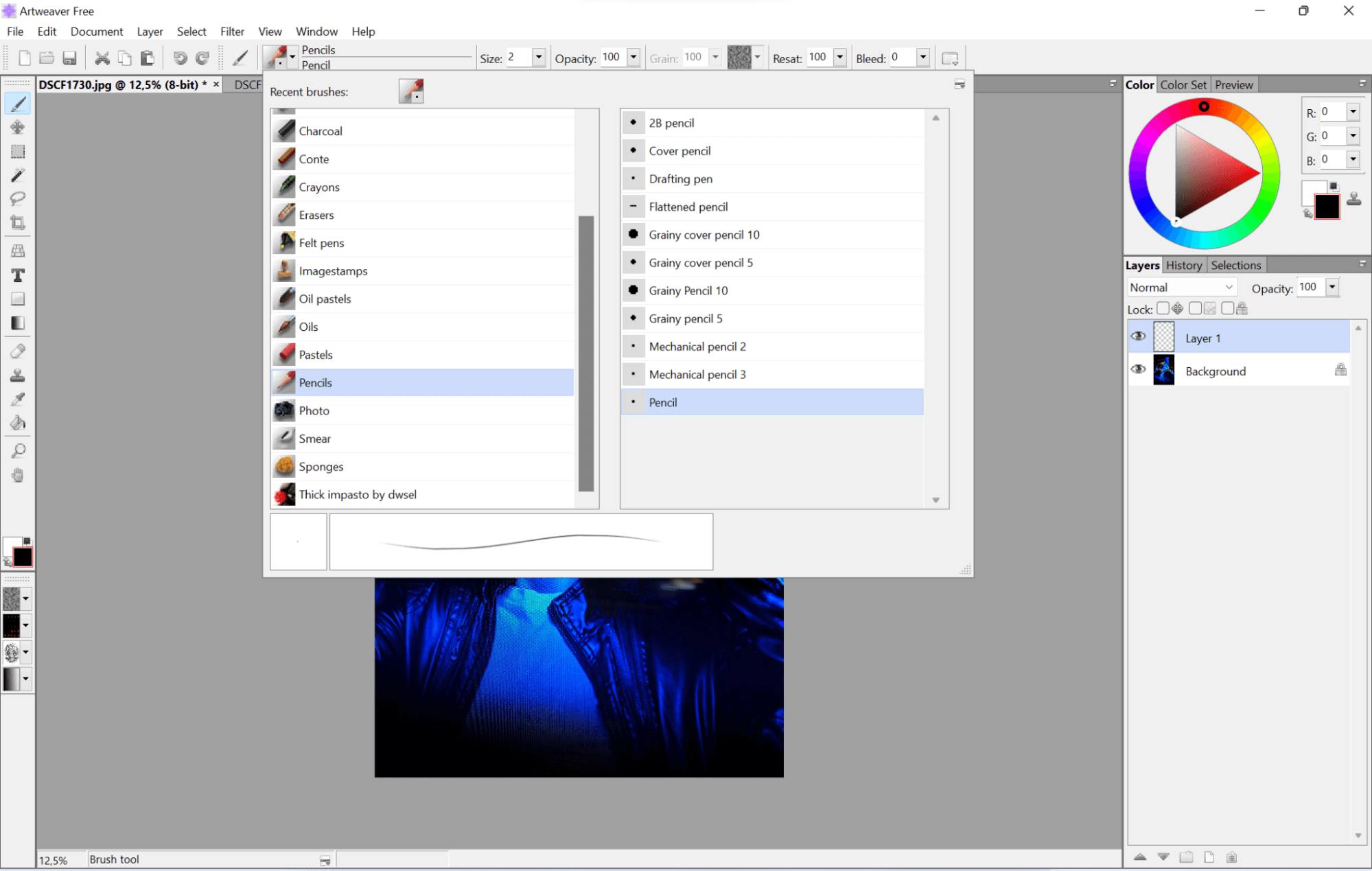
Task: Activate the Zoom magnifier tool
Action: point(18,451)
